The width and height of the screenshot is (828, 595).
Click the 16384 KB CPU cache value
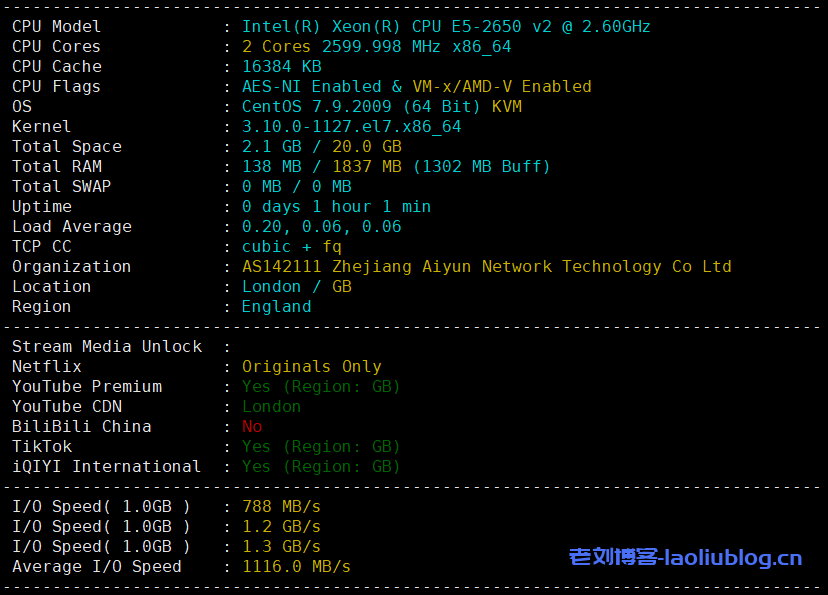point(281,66)
